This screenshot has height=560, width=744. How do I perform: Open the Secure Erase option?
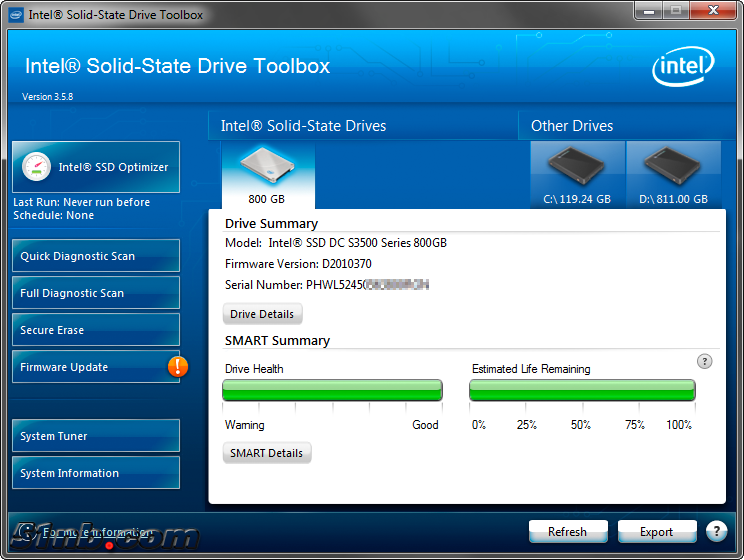tap(96, 330)
